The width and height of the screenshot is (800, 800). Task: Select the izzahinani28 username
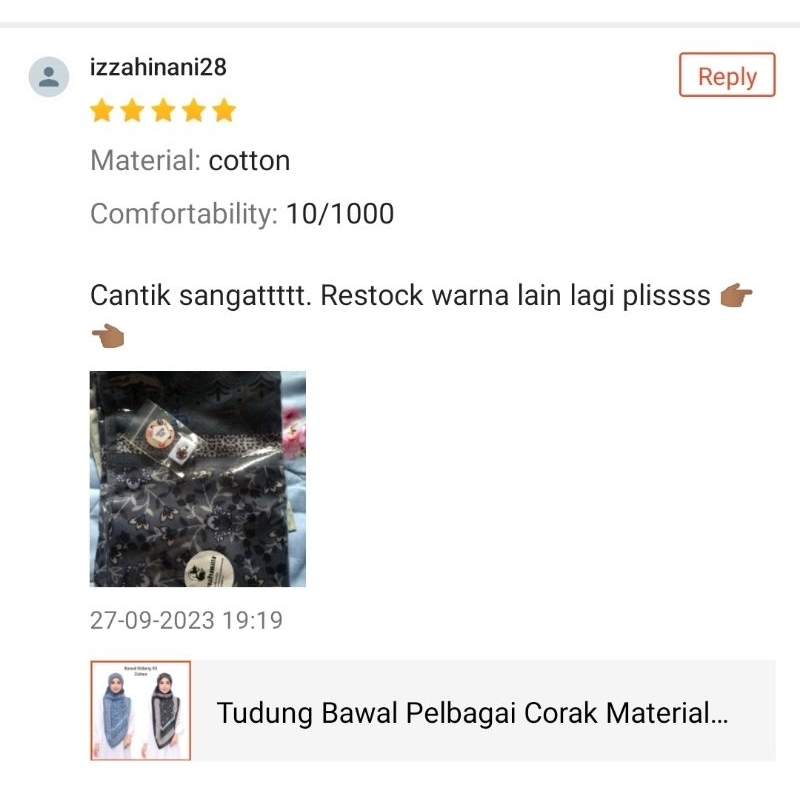pos(158,67)
